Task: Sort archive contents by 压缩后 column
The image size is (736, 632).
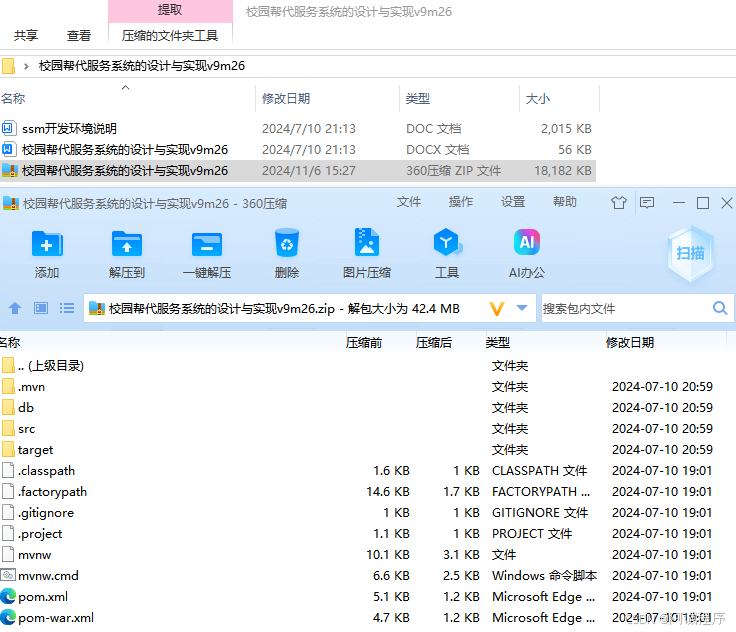Action: pyautogui.click(x=434, y=343)
